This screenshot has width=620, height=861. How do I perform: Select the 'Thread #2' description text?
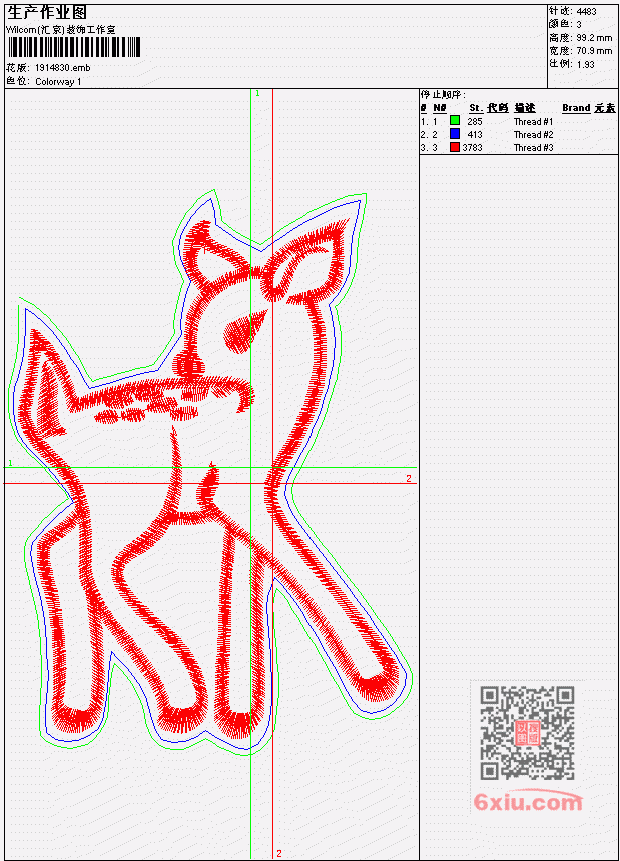coord(533,135)
